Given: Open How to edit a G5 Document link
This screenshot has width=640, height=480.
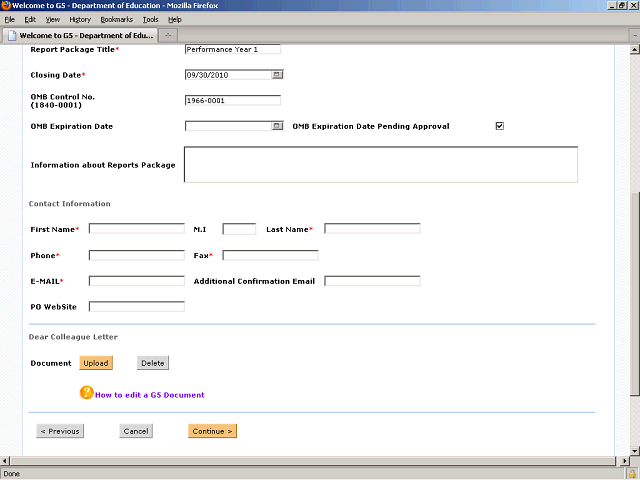Looking at the screenshot, I should pyautogui.click(x=149, y=395).
